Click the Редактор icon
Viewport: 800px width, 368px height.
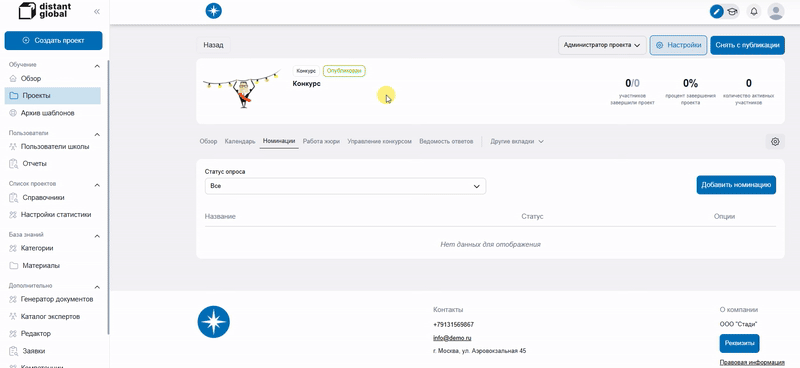click(x=13, y=333)
